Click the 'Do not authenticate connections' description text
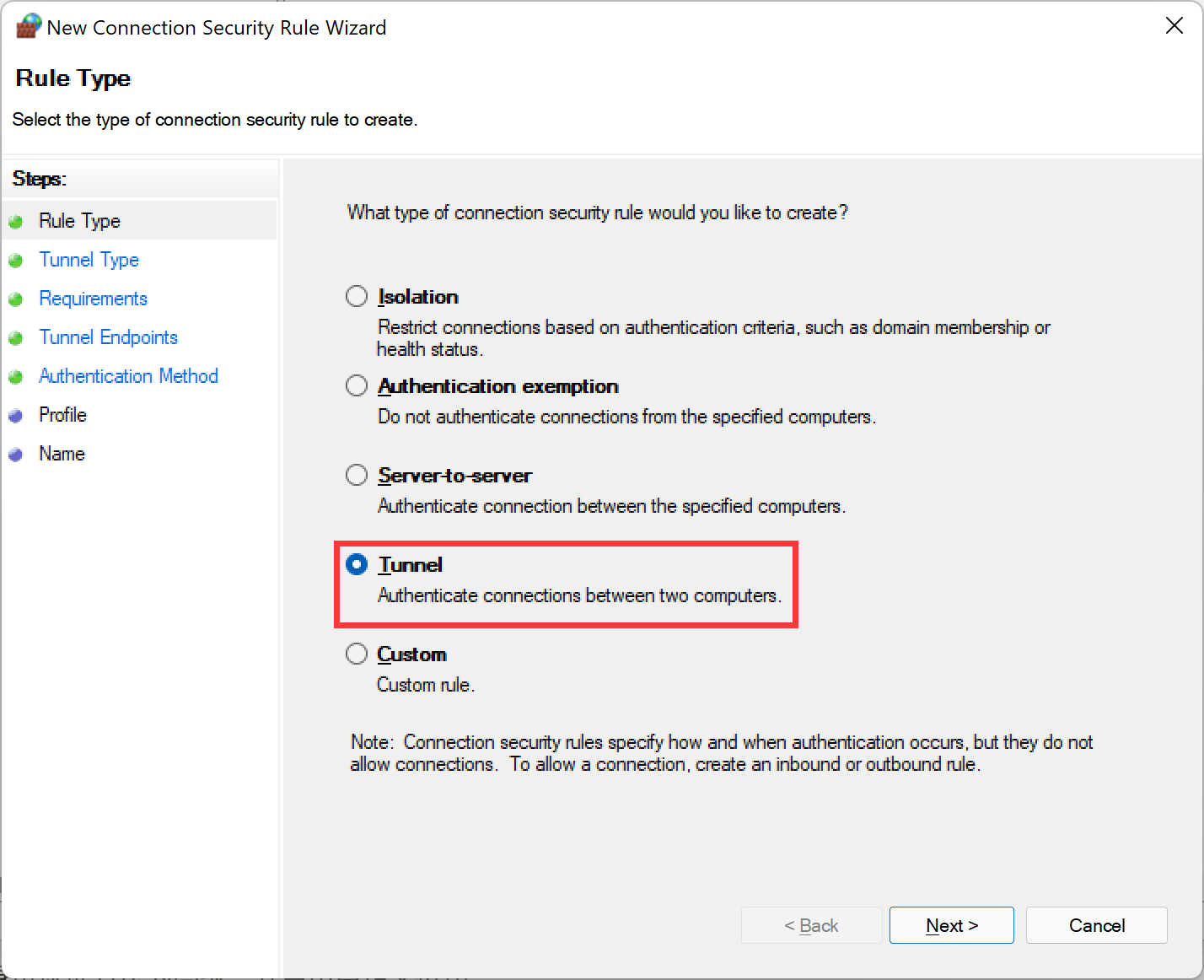 (626, 417)
